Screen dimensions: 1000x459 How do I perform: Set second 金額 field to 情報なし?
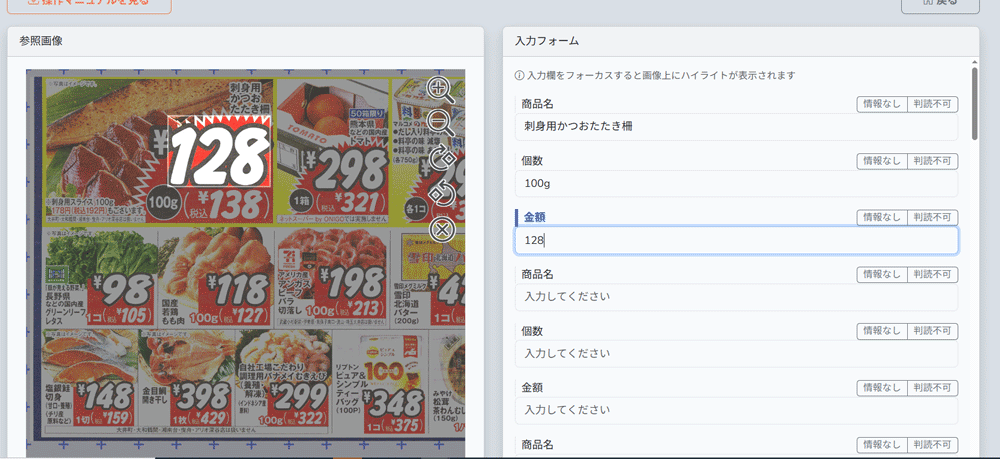coord(882,388)
